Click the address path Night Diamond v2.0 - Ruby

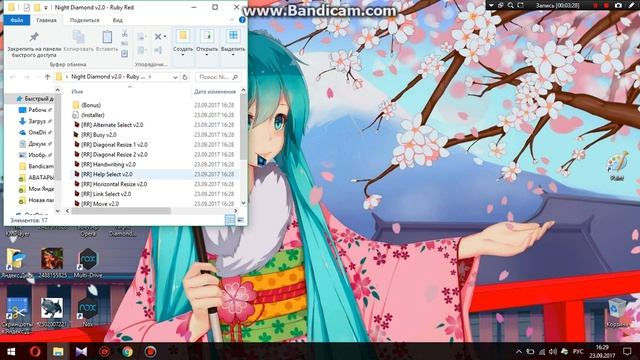coord(108,77)
